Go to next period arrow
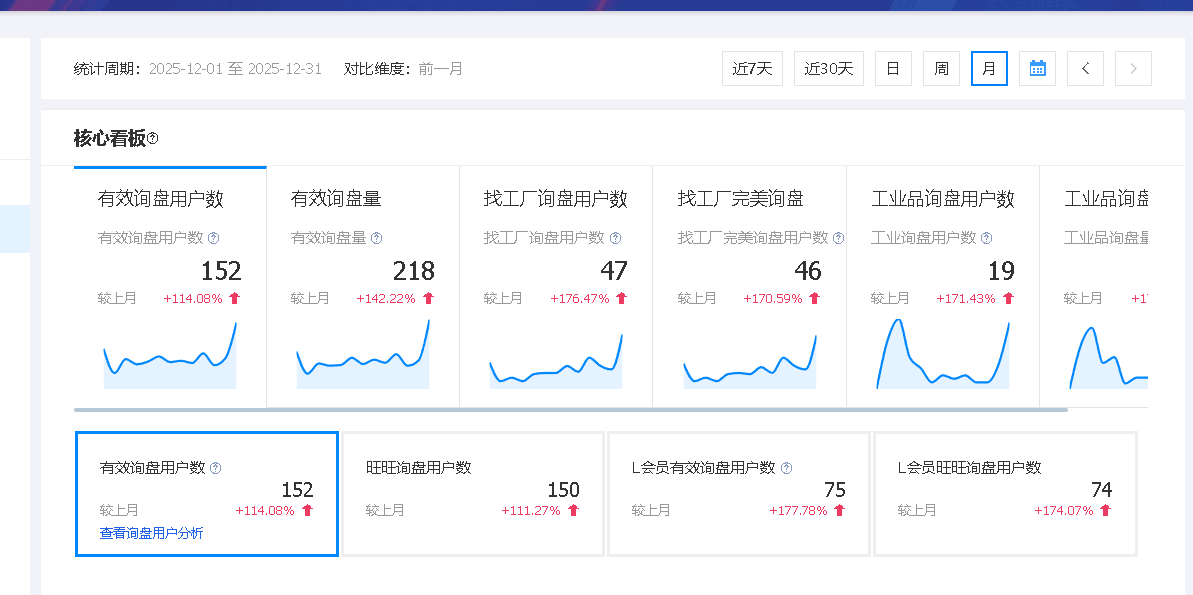Image resolution: width=1193 pixels, height=595 pixels. 1133,68
